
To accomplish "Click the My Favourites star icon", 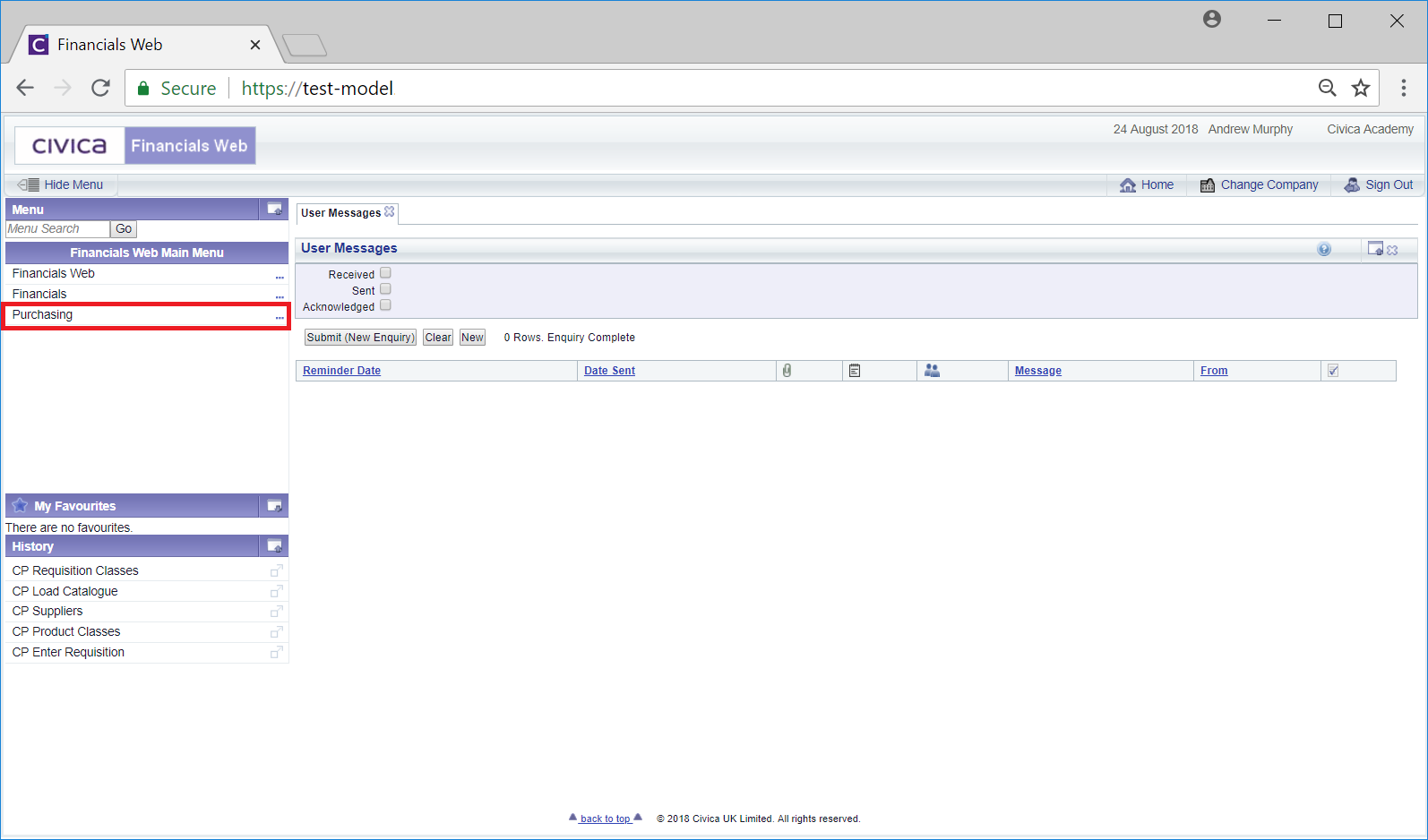I will point(20,505).
